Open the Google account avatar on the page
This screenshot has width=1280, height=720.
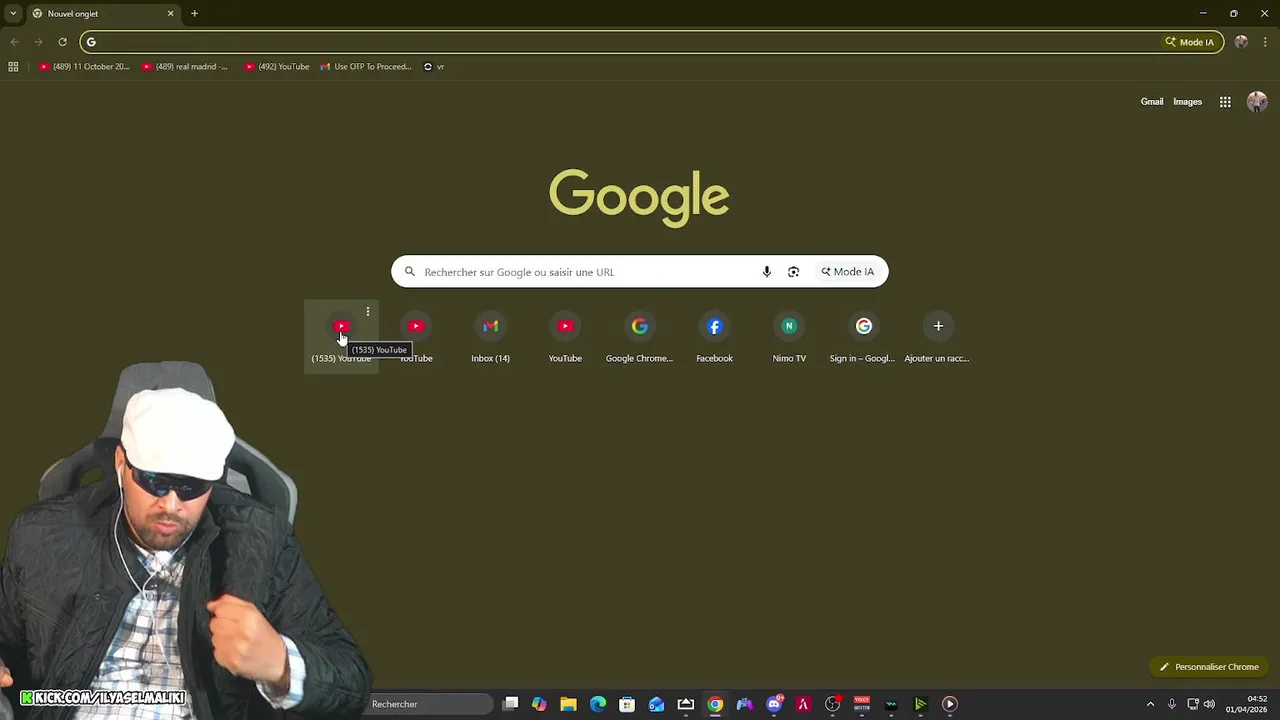click(1257, 102)
